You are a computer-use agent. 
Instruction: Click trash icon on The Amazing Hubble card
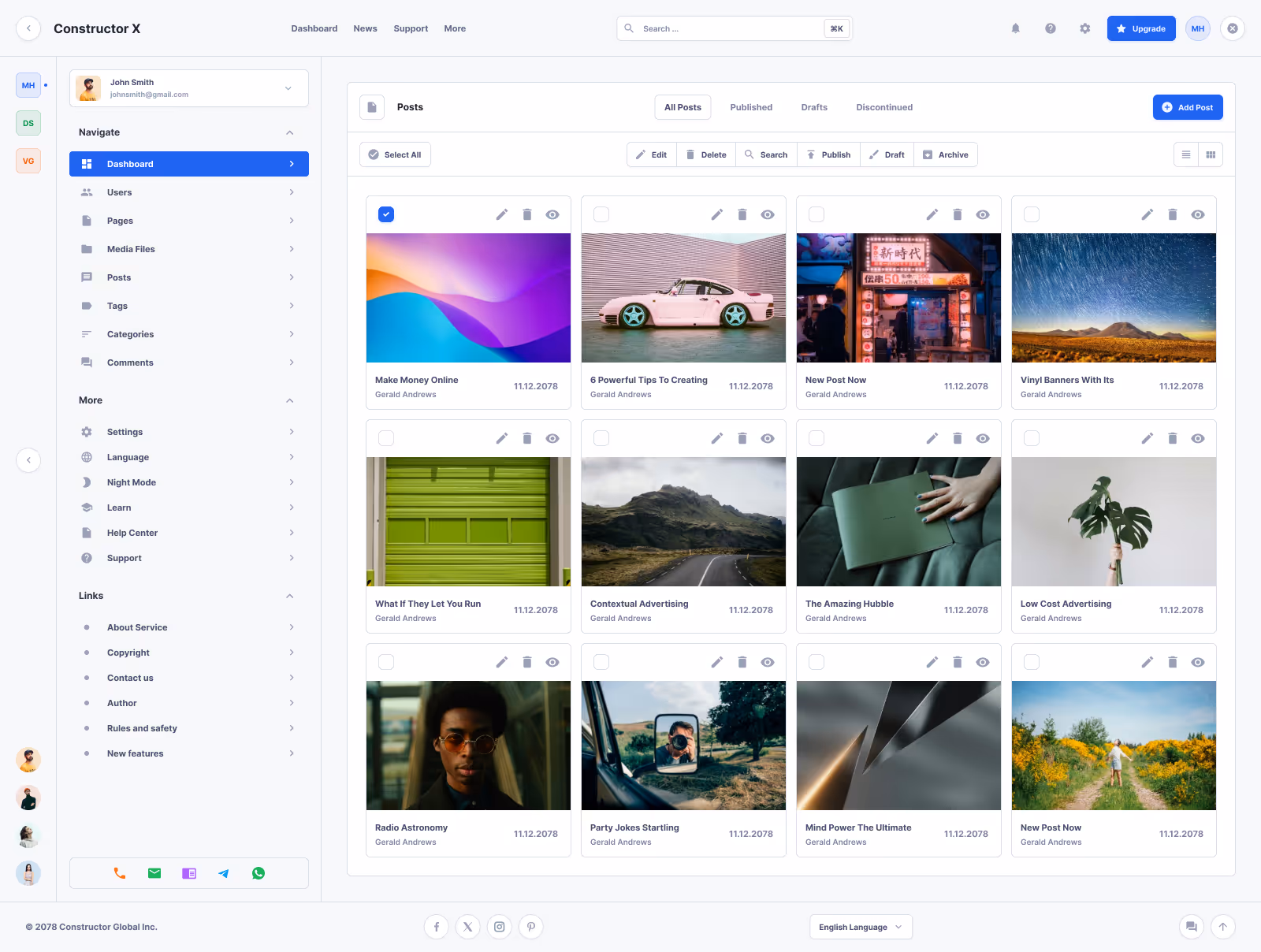pyautogui.click(x=957, y=438)
